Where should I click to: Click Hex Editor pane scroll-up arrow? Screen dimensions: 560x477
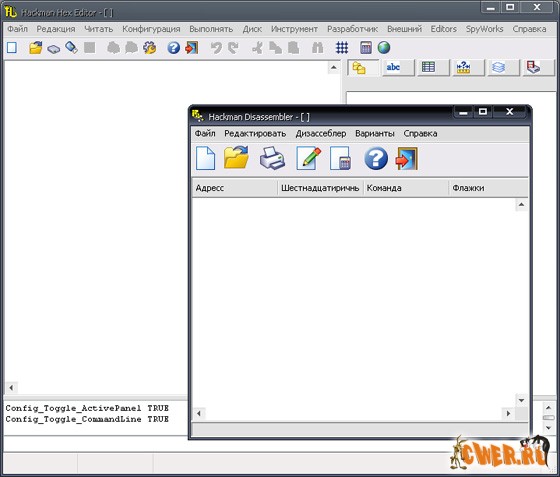334,67
